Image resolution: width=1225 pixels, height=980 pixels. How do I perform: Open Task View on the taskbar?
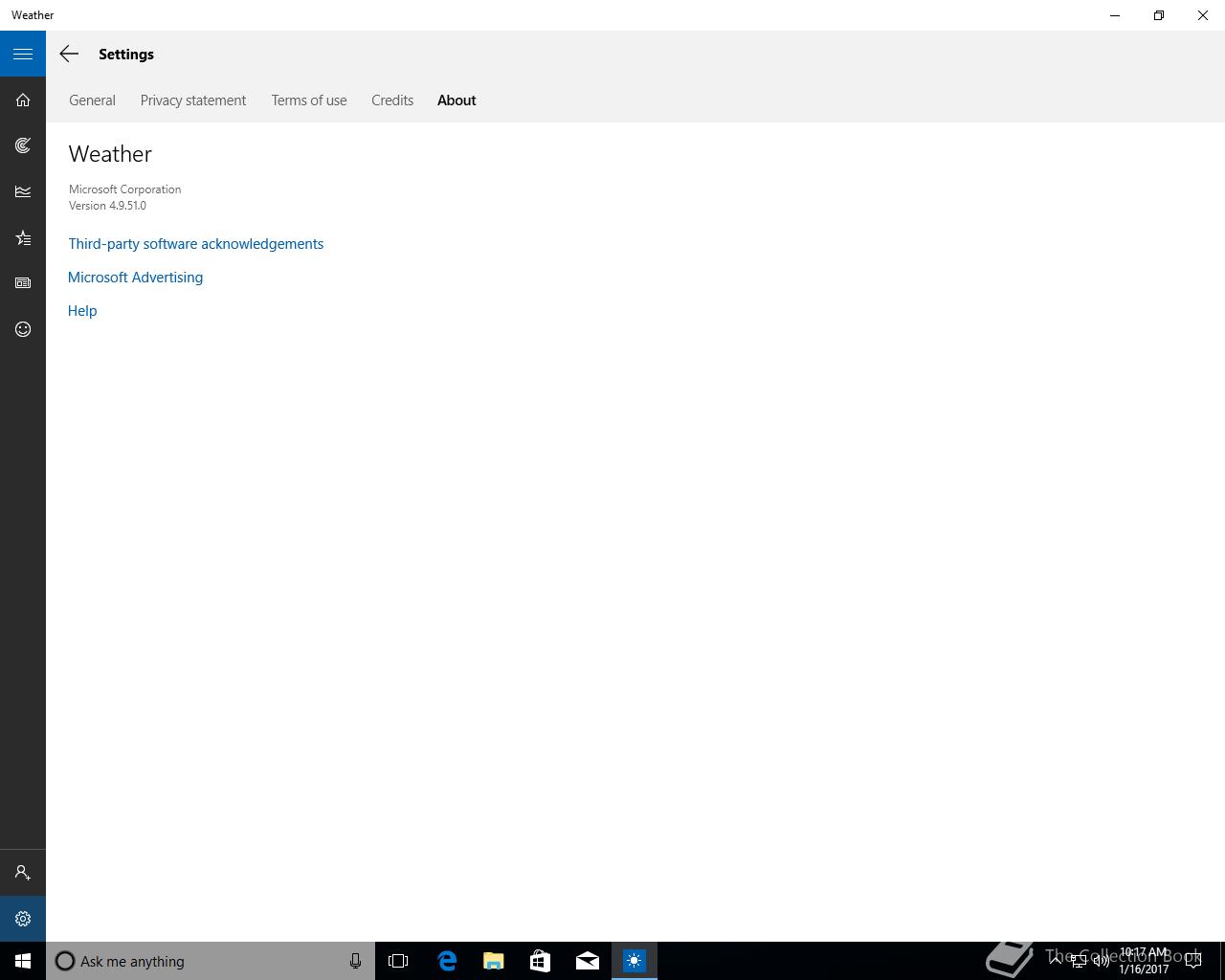[x=398, y=961]
